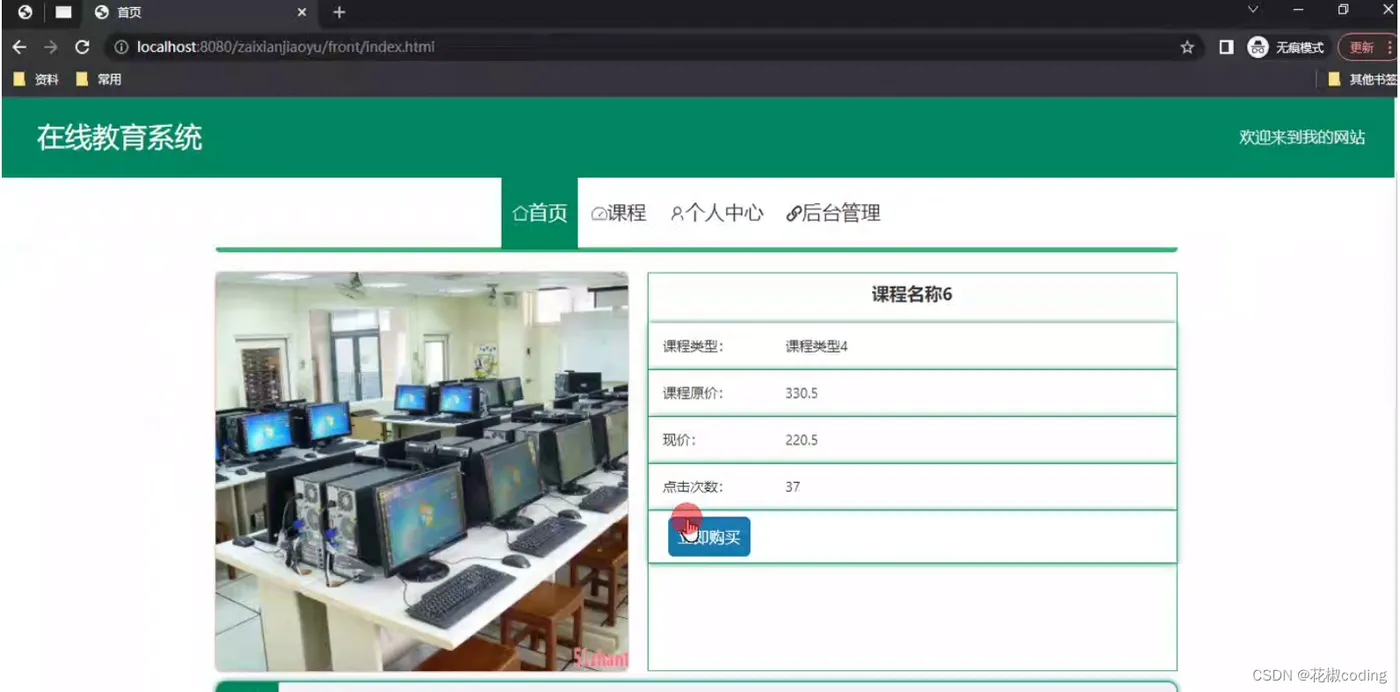Open 后台管理 in the navigation bar
Image resolution: width=1400 pixels, height=692 pixels.
click(x=833, y=213)
